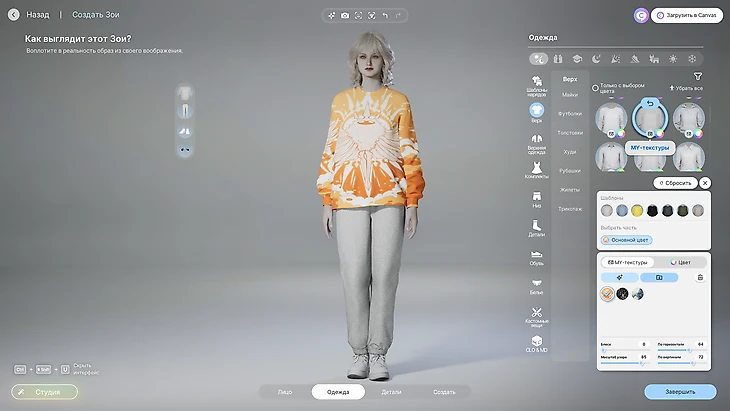Click the redo arrow in the top toolbar
The height and width of the screenshot is (411, 730).
399,15
